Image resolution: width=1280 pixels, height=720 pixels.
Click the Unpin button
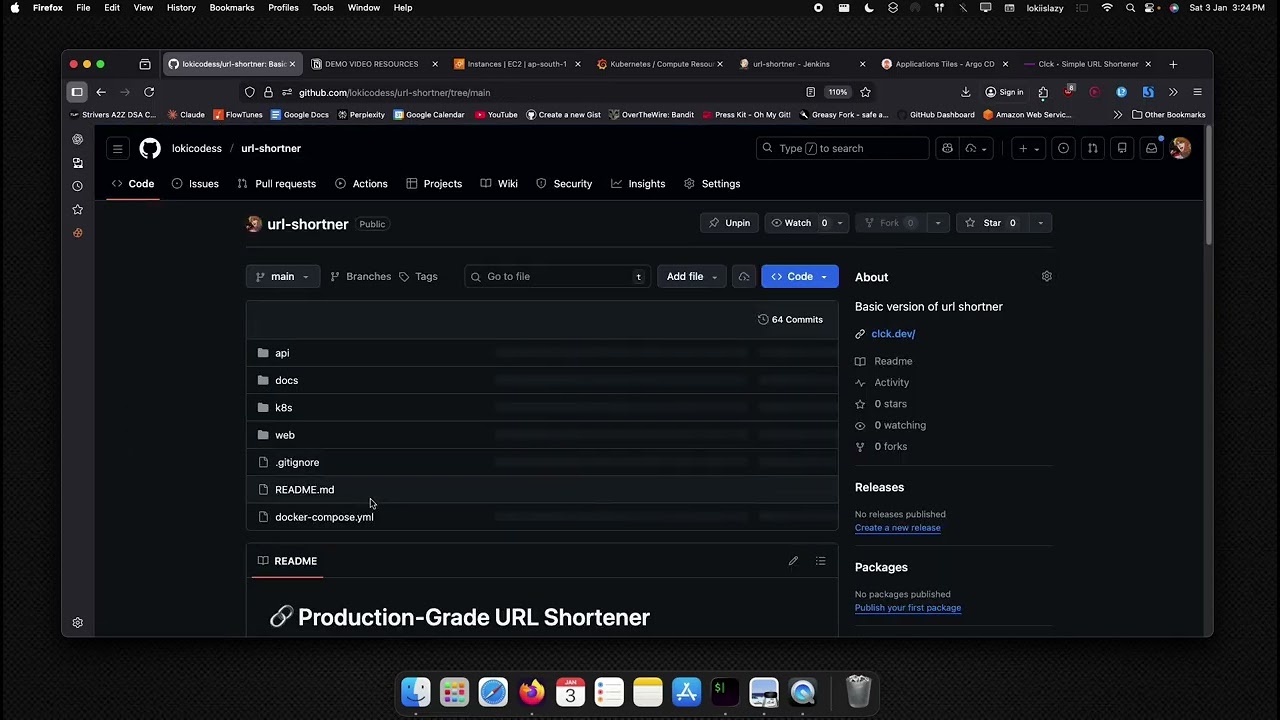[x=729, y=223]
